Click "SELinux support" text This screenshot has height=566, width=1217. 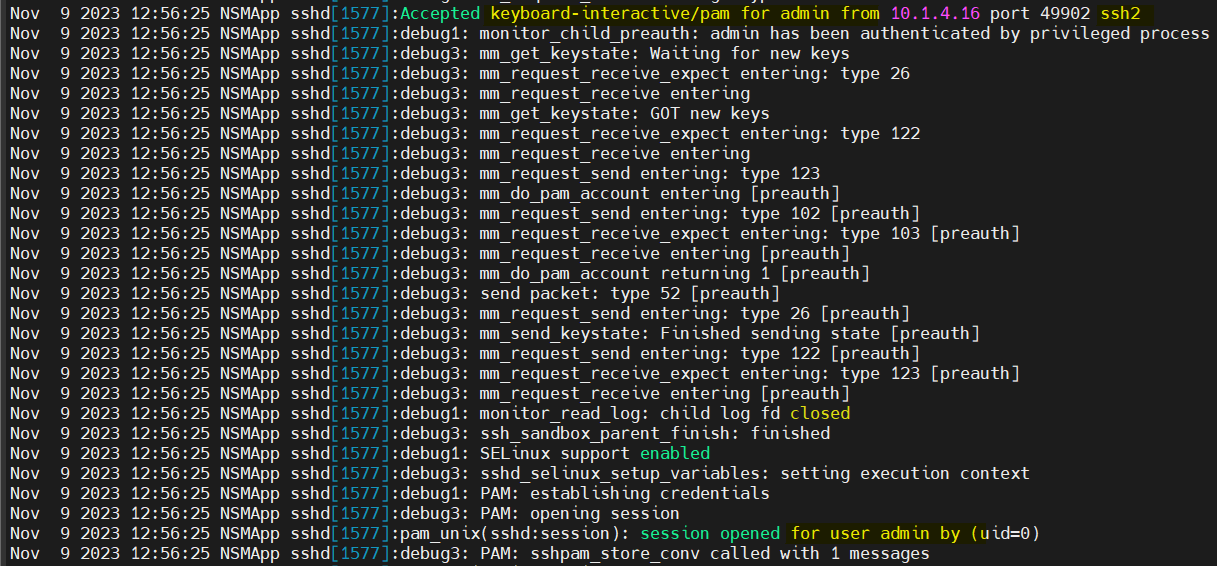[555, 454]
